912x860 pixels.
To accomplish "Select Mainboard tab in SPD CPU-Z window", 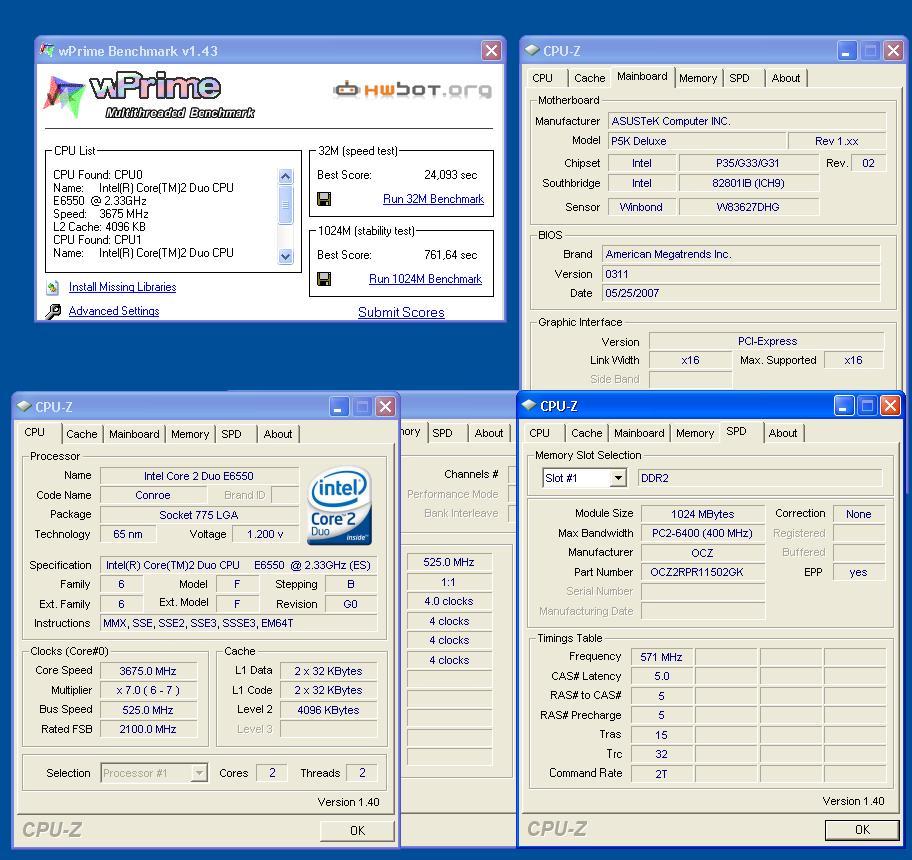I will tap(639, 433).
